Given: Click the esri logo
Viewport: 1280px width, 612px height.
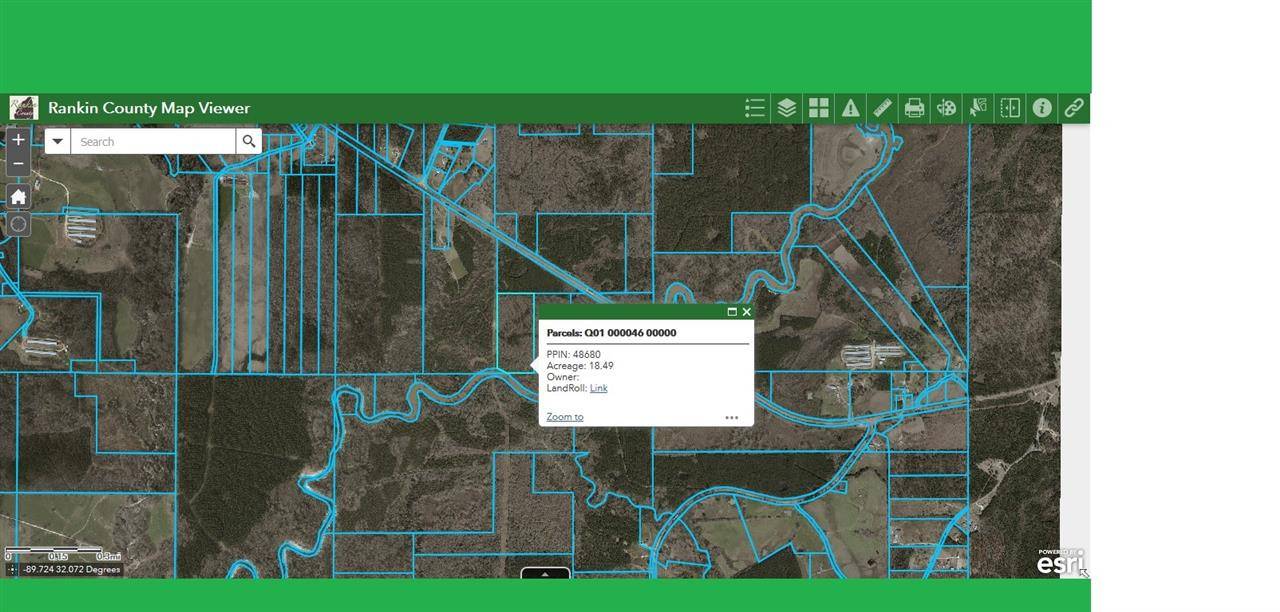Looking at the screenshot, I should (x=1061, y=562).
